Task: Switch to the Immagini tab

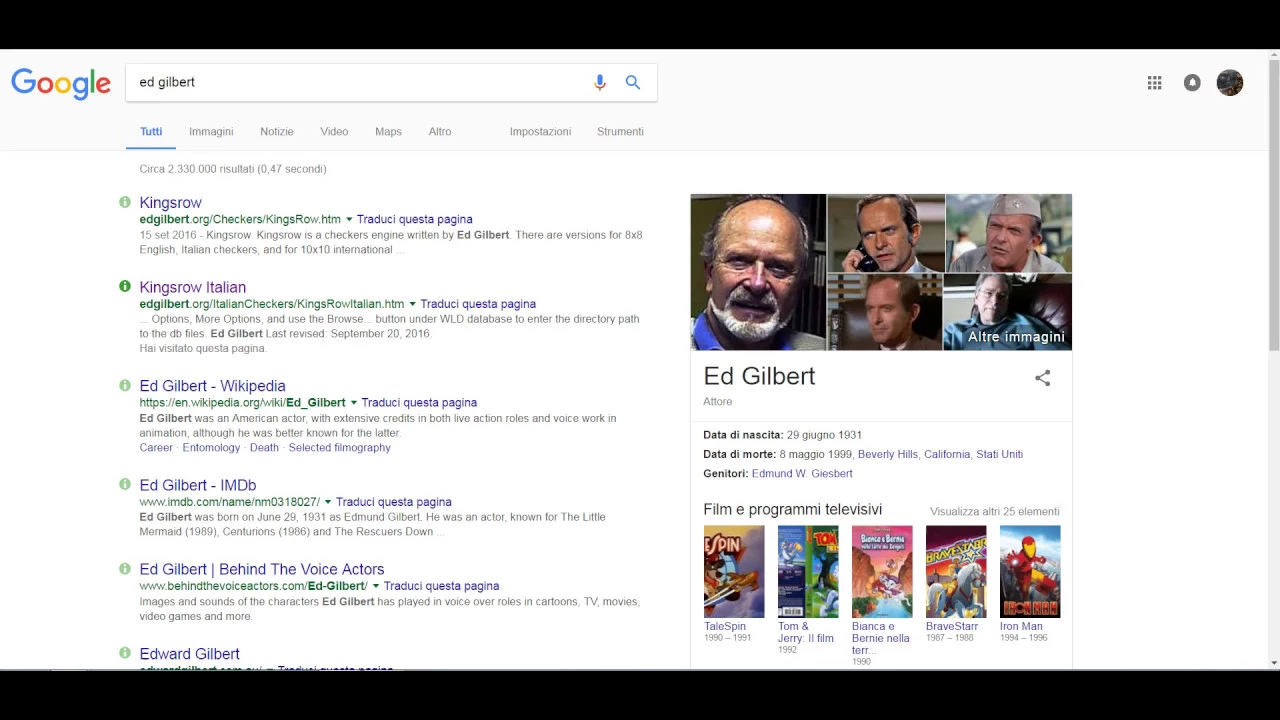Action: 211,132
